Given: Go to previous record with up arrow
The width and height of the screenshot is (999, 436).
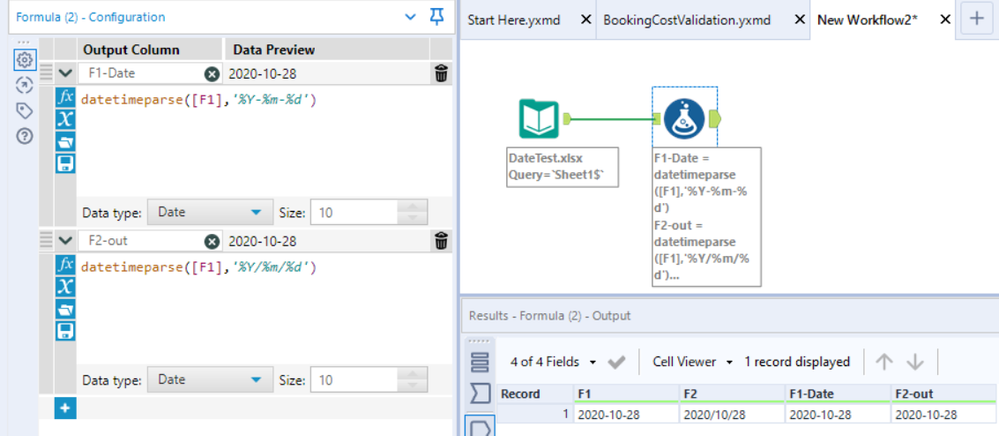Looking at the screenshot, I should 884,362.
